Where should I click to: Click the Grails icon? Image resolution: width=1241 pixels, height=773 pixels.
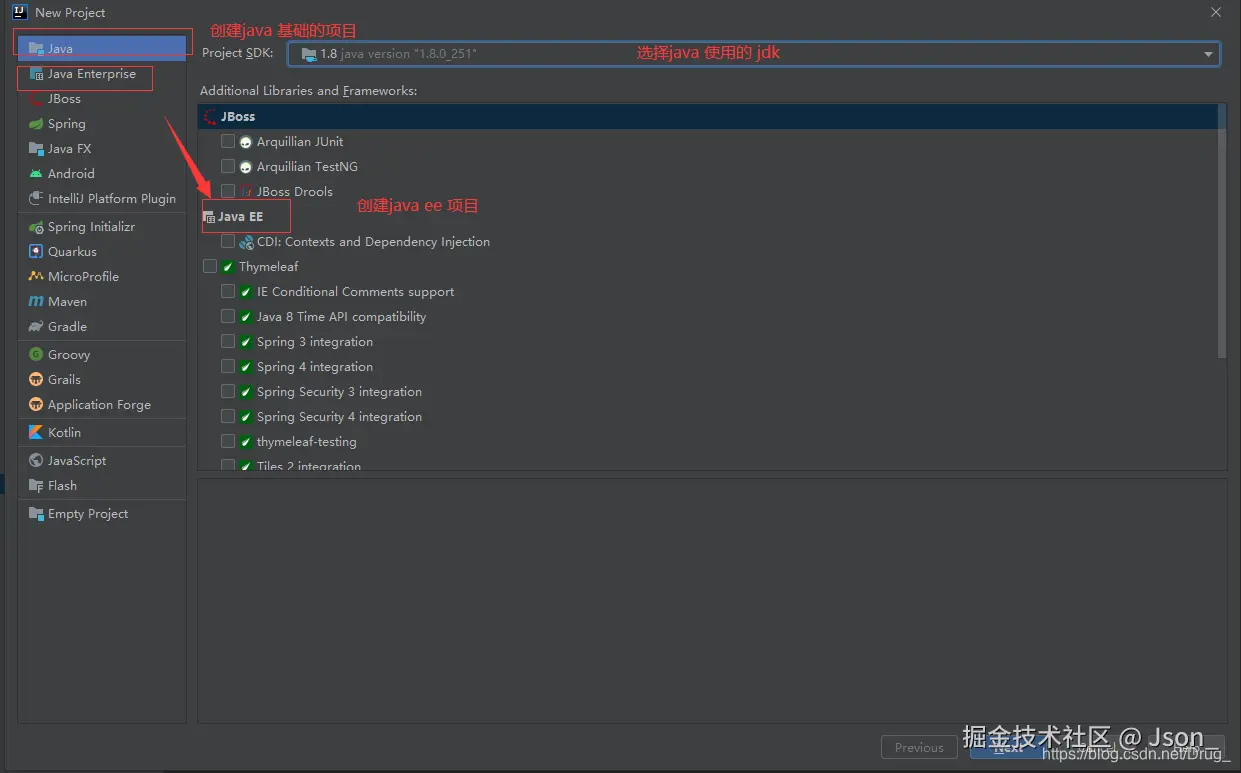coord(36,380)
